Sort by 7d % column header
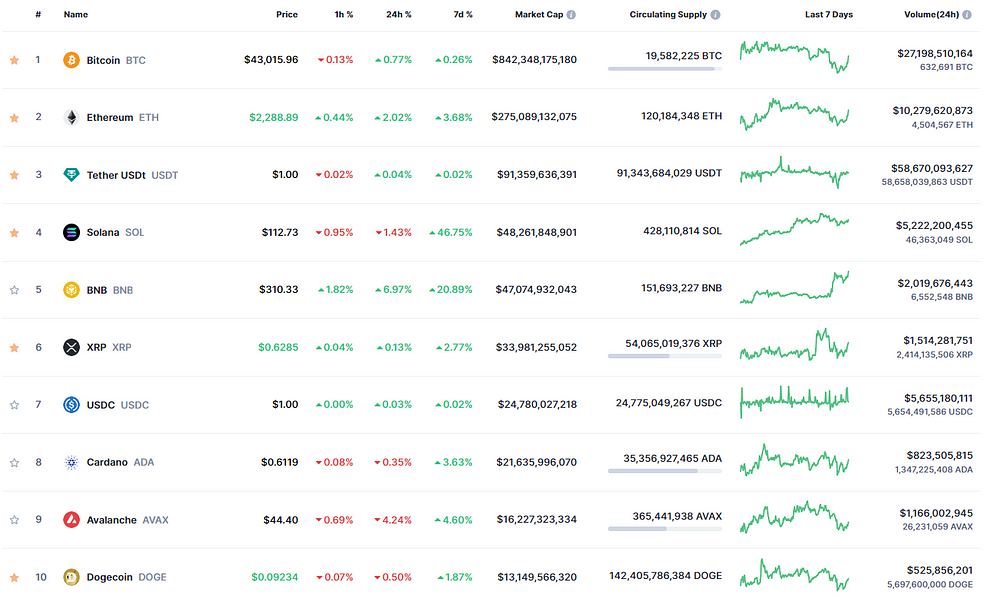 (463, 14)
